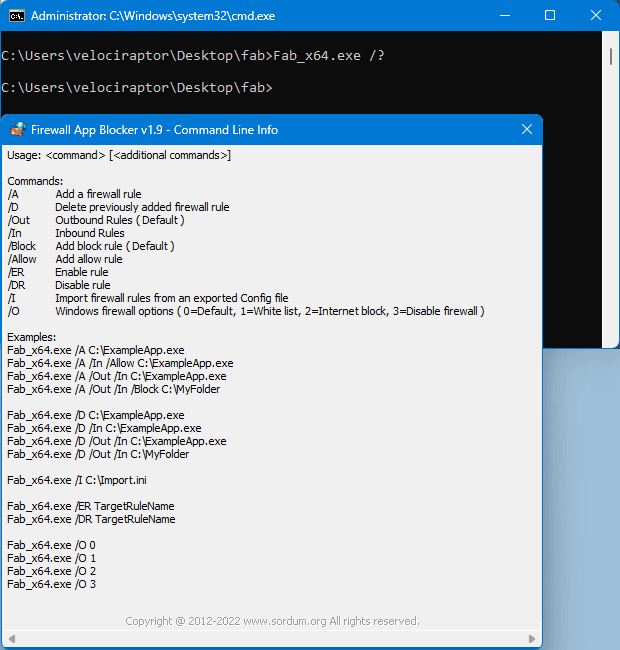Image resolution: width=620 pixels, height=650 pixels.
Task: Click the Firewall App Blocker title icon
Action: (x=18, y=130)
